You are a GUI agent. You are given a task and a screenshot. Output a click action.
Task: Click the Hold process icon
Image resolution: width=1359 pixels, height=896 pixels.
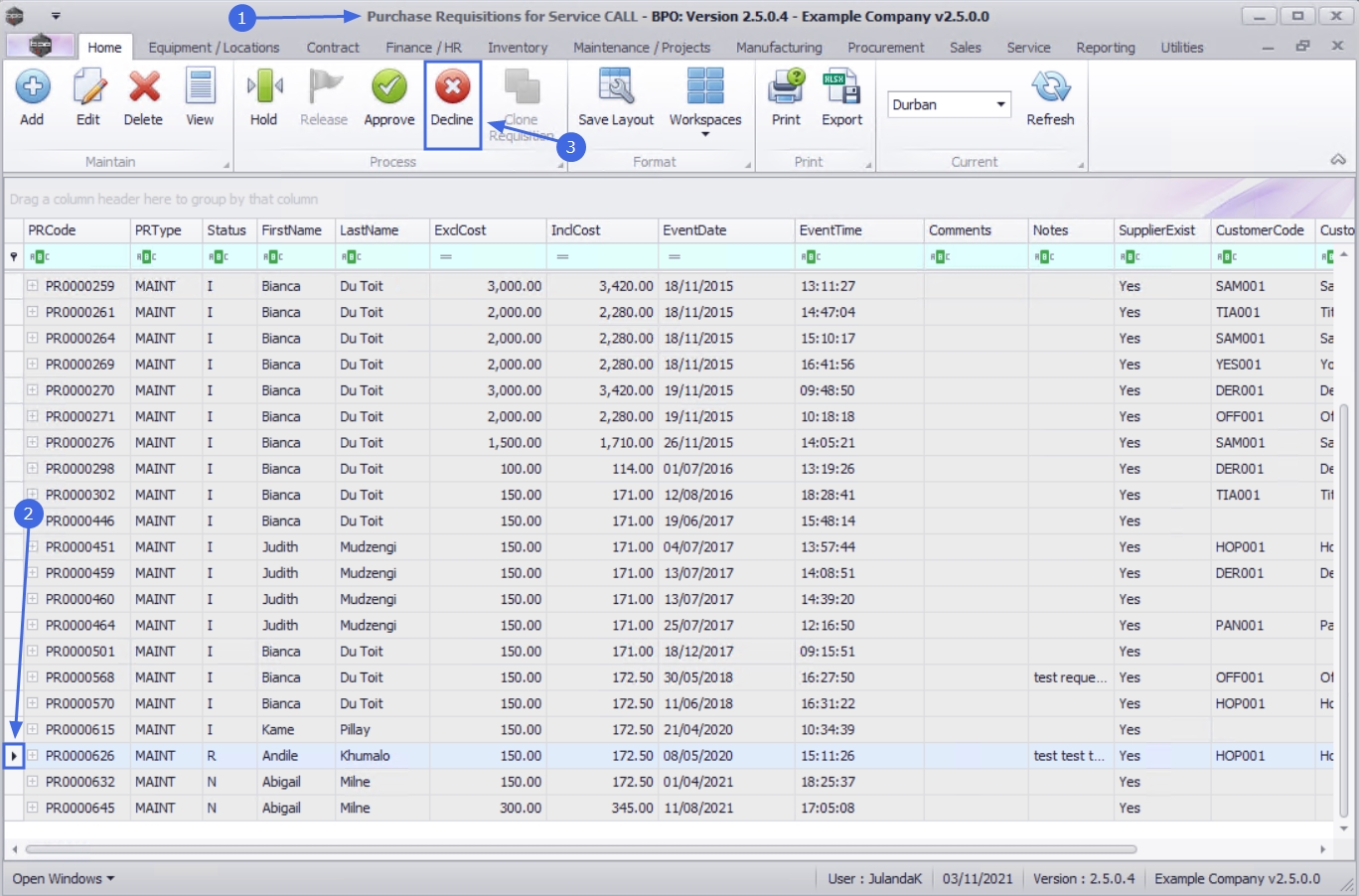pyautogui.click(x=263, y=88)
